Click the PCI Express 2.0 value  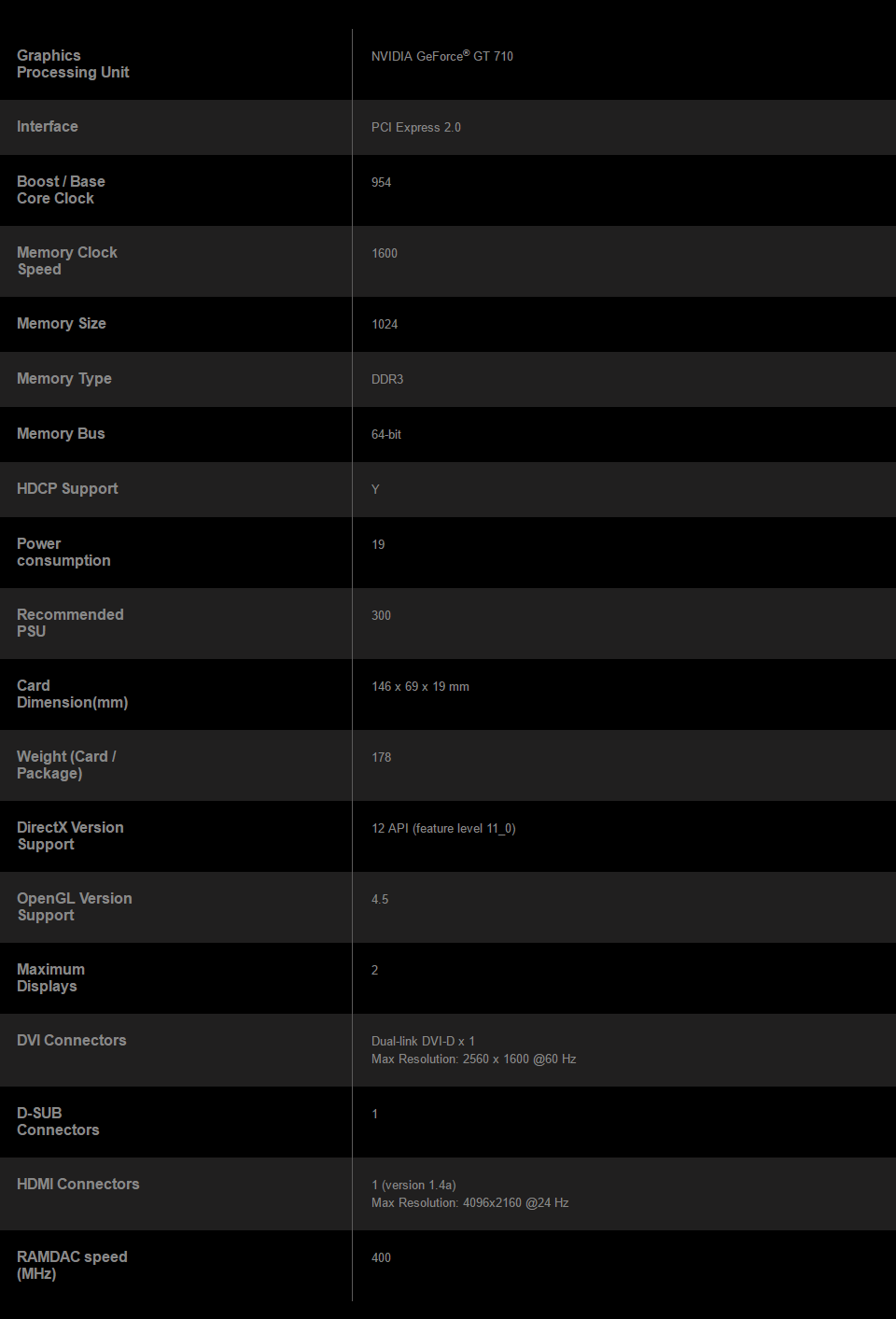415,128
